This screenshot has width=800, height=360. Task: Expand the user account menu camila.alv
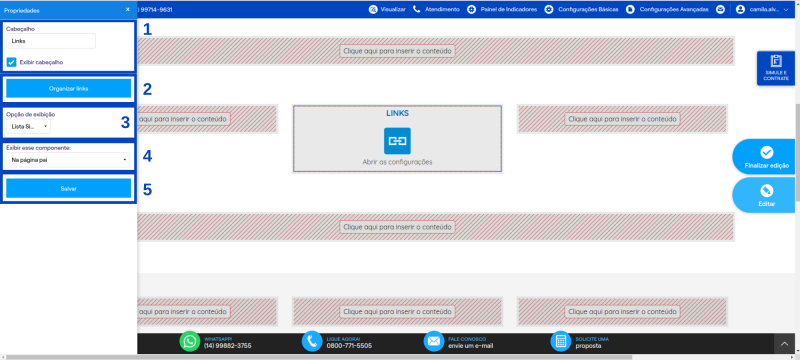[762, 9]
